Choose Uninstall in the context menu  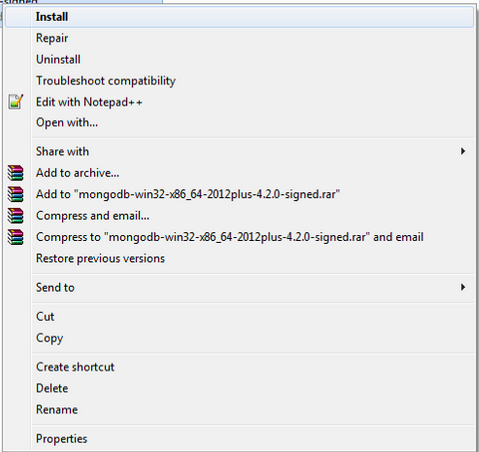pyautogui.click(x=239, y=59)
